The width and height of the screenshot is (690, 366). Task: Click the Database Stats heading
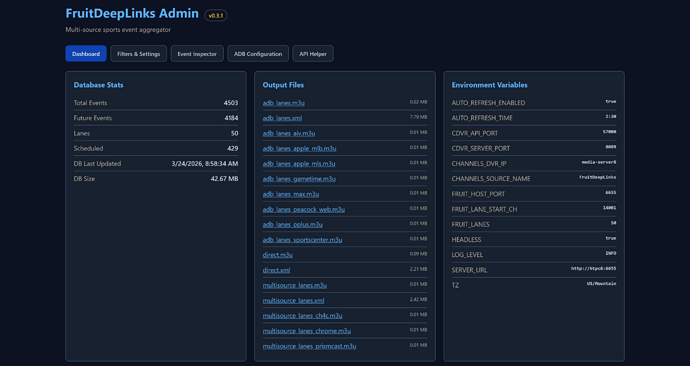99,85
